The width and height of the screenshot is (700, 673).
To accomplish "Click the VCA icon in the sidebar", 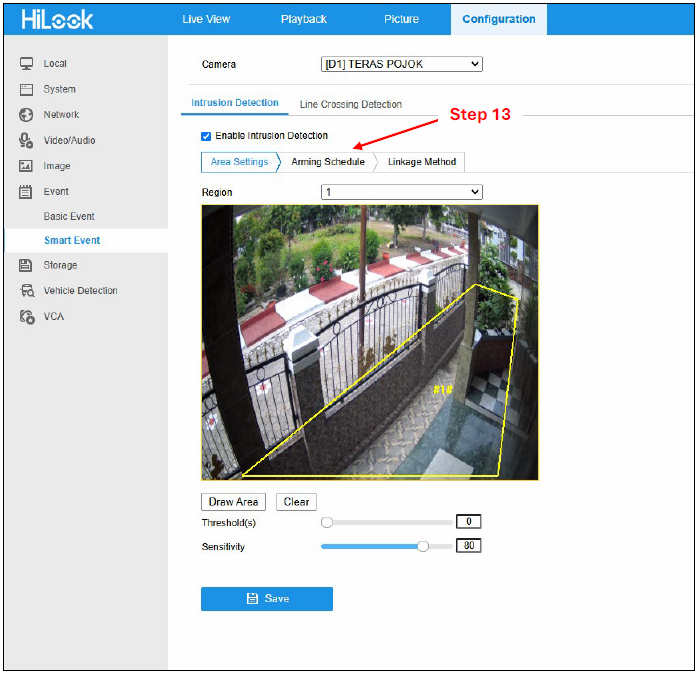I will tap(27, 316).
